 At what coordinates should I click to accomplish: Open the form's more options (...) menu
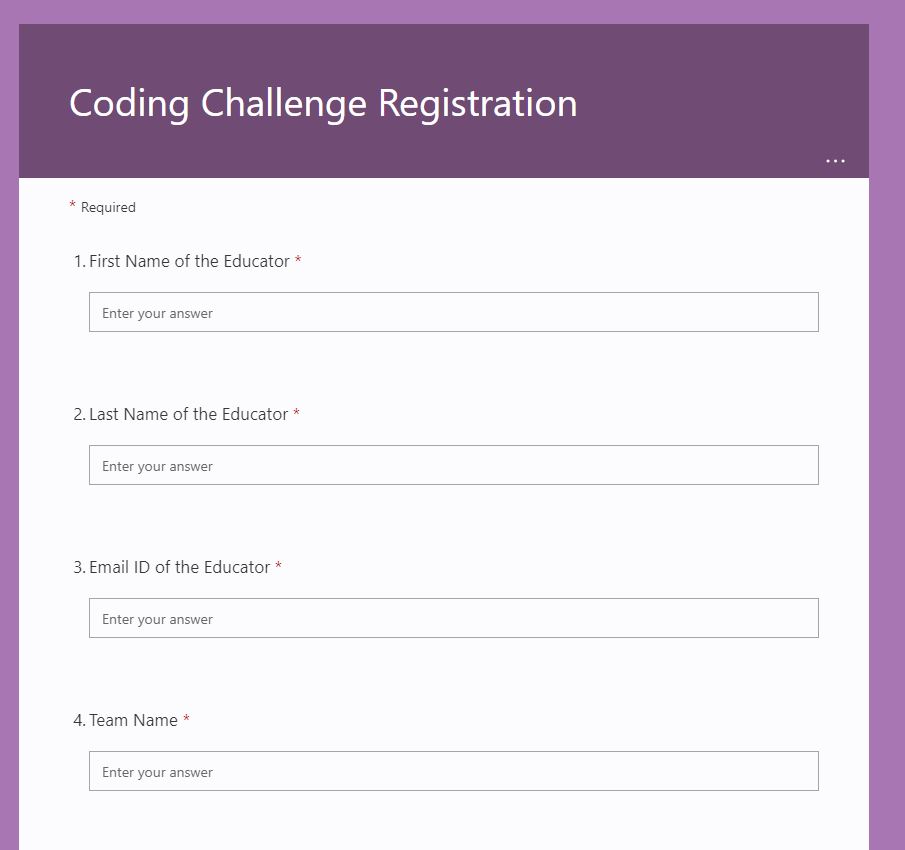pyautogui.click(x=835, y=160)
